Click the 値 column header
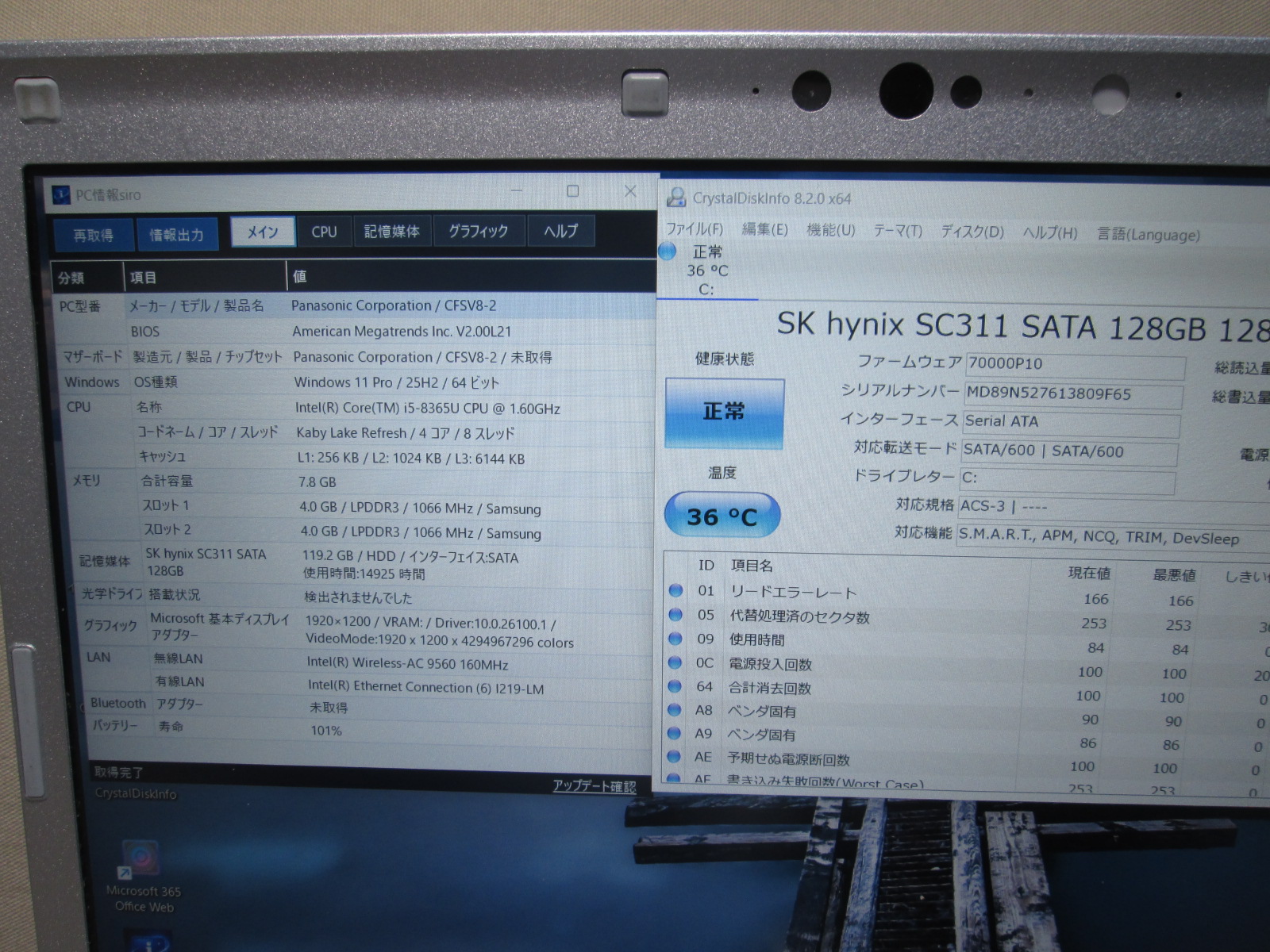The image size is (1270, 952). (471, 275)
